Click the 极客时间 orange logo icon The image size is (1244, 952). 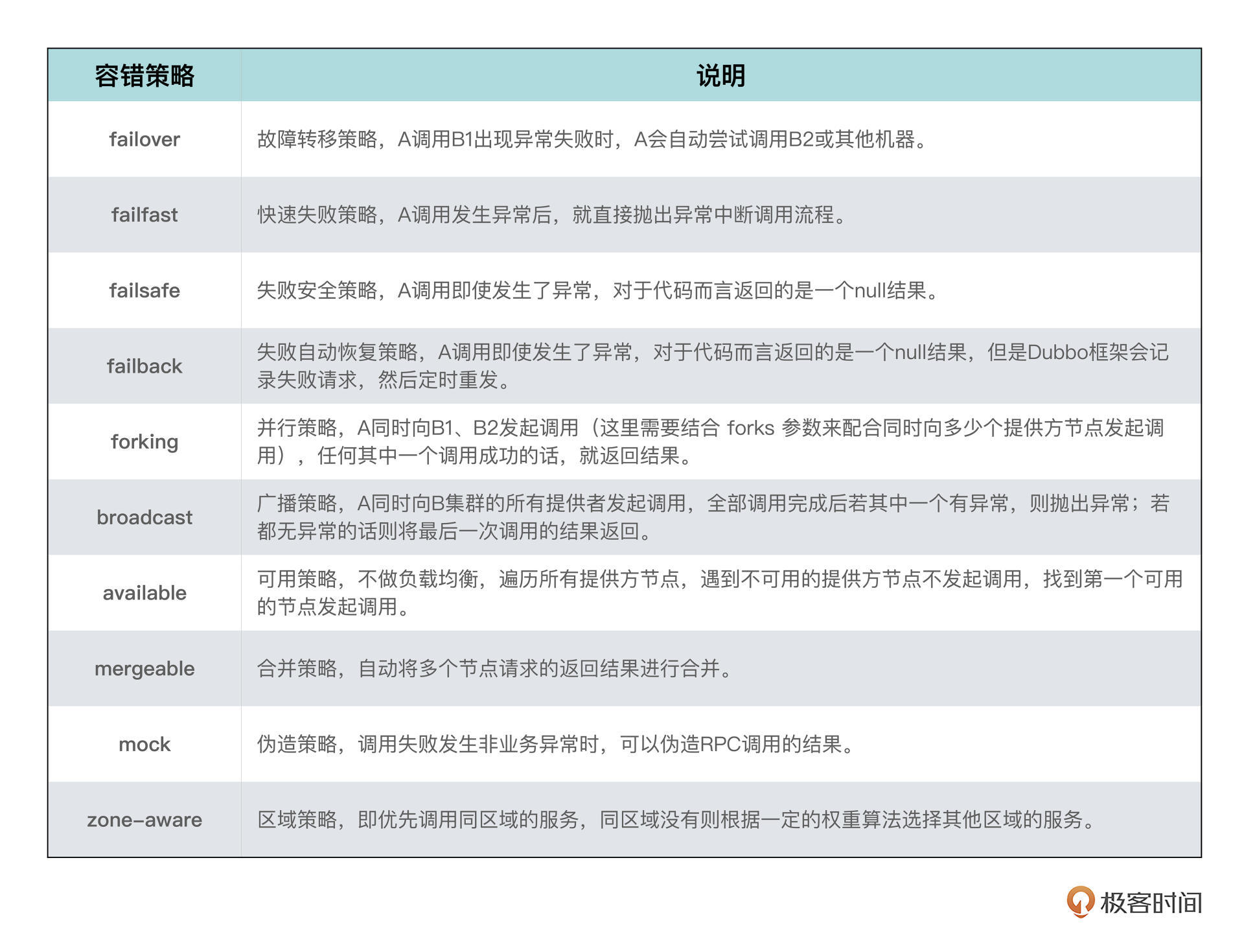(1079, 901)
